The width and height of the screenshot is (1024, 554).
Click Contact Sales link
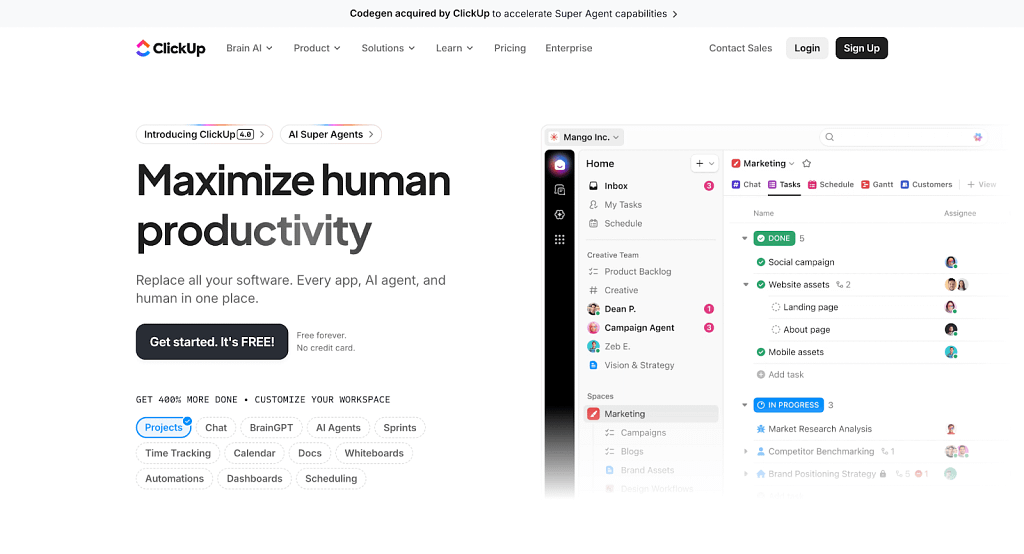[x=741, y=48]
